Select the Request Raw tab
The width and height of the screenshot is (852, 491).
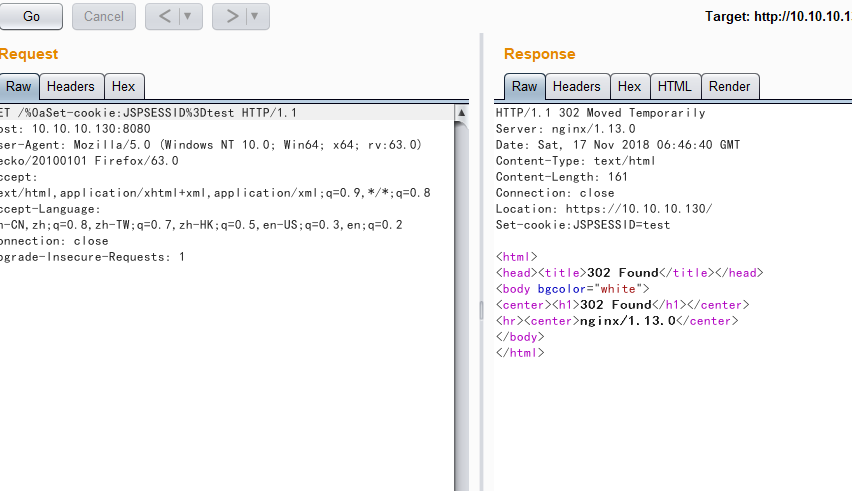(x=19, y=87)
